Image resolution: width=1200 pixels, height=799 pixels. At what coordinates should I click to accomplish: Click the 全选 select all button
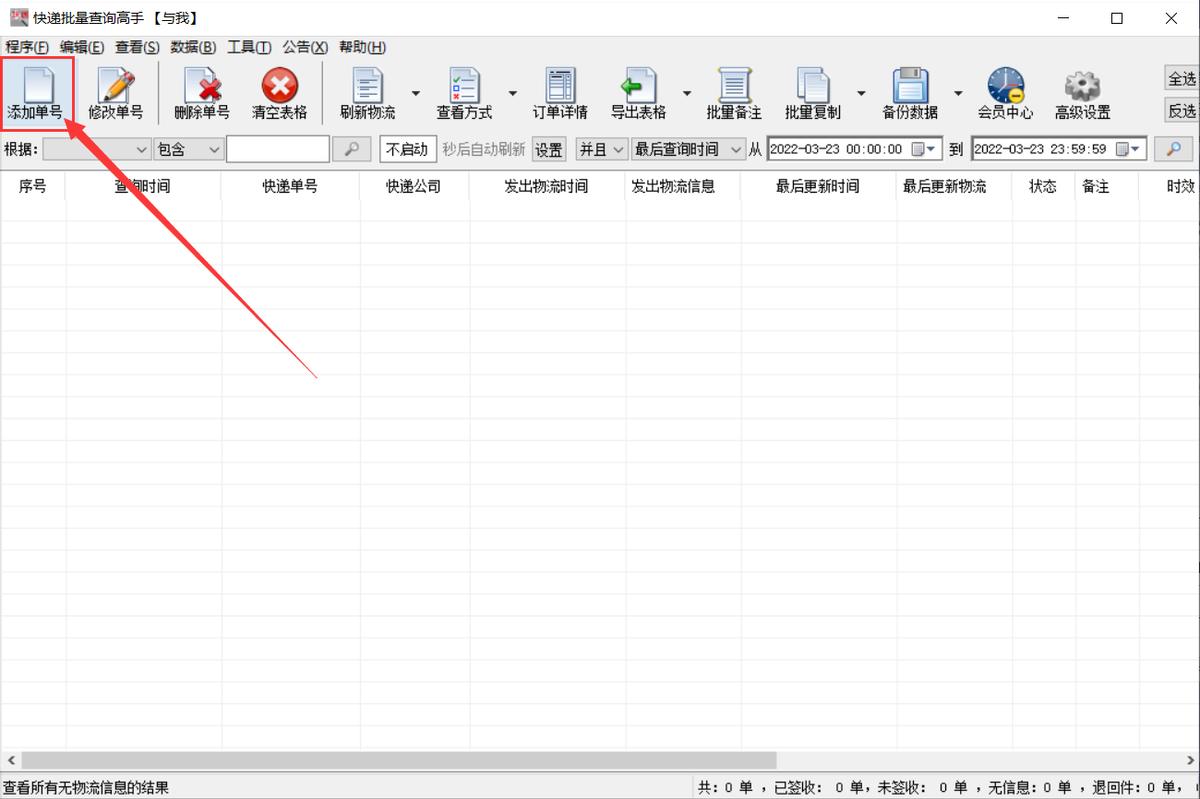(1182, 78)
